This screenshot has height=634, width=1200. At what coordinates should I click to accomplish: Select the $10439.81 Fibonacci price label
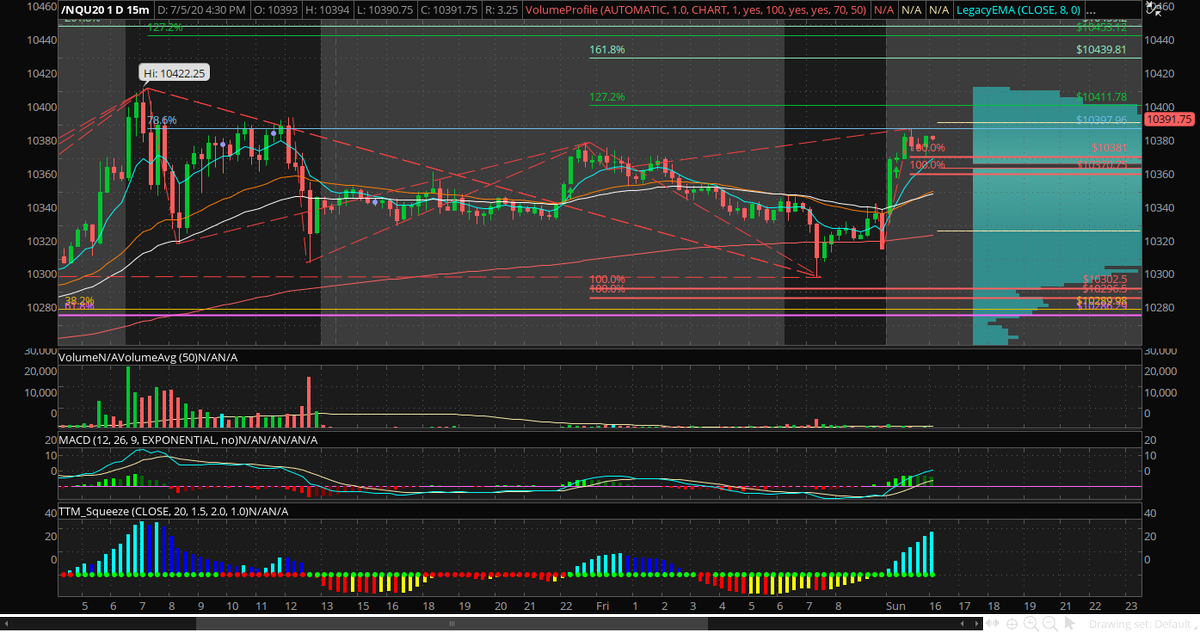pos(1101,49)
